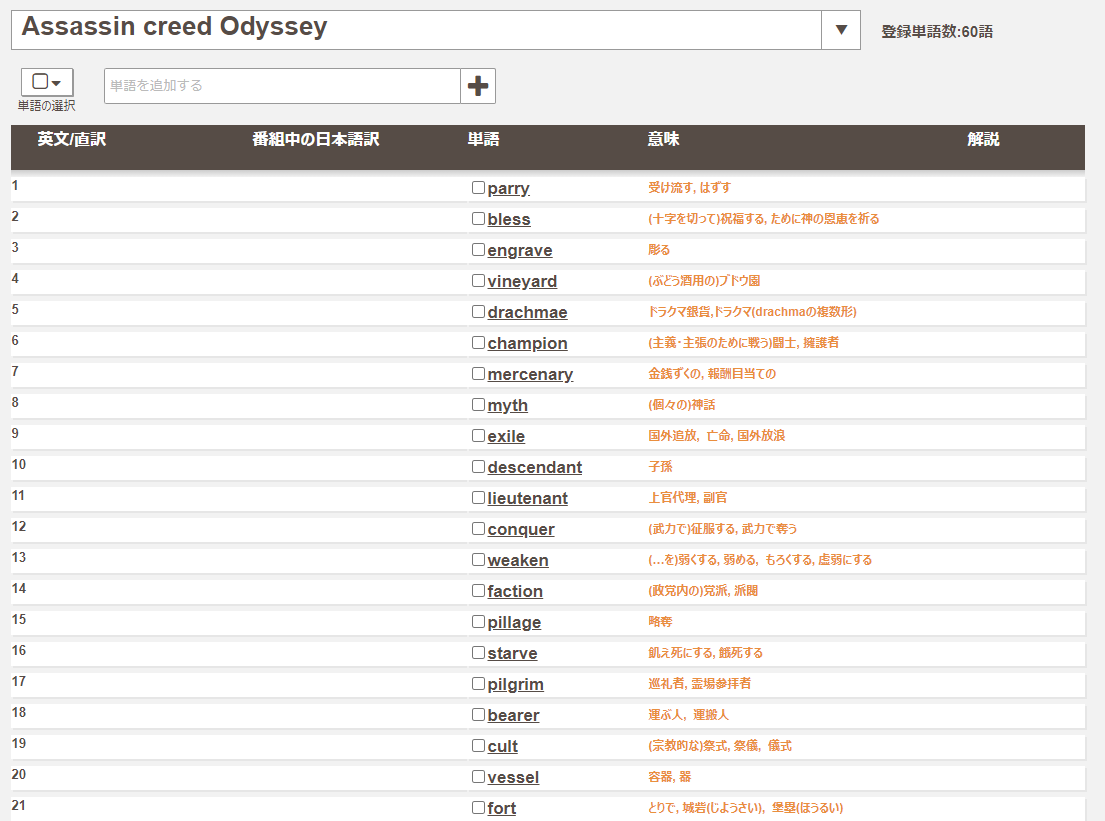
Task: Open the bearer word link
Action: [513, 715]
